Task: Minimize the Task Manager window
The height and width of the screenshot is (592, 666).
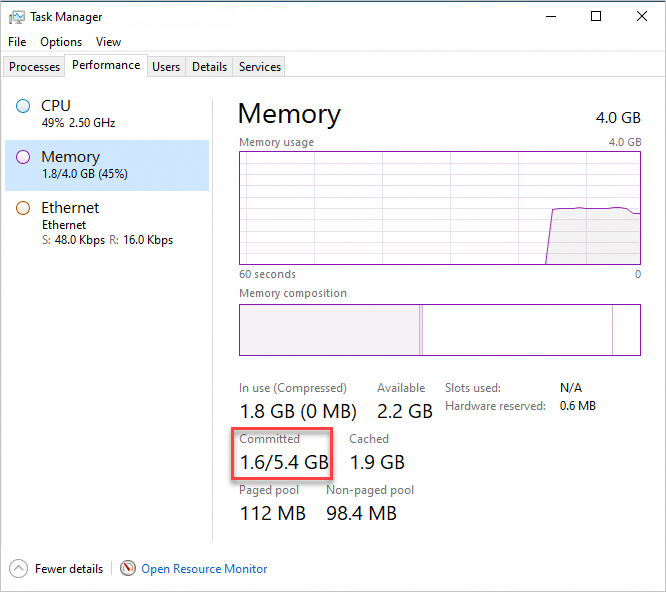Action: point(551,16)
